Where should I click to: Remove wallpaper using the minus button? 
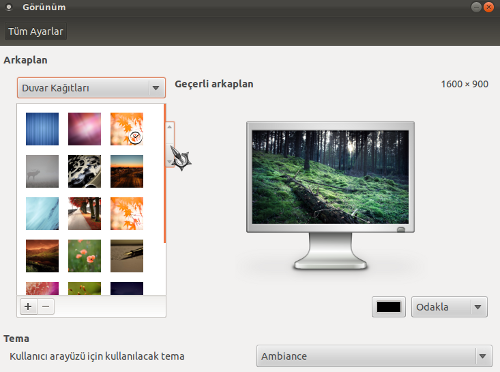coord(46,306)
